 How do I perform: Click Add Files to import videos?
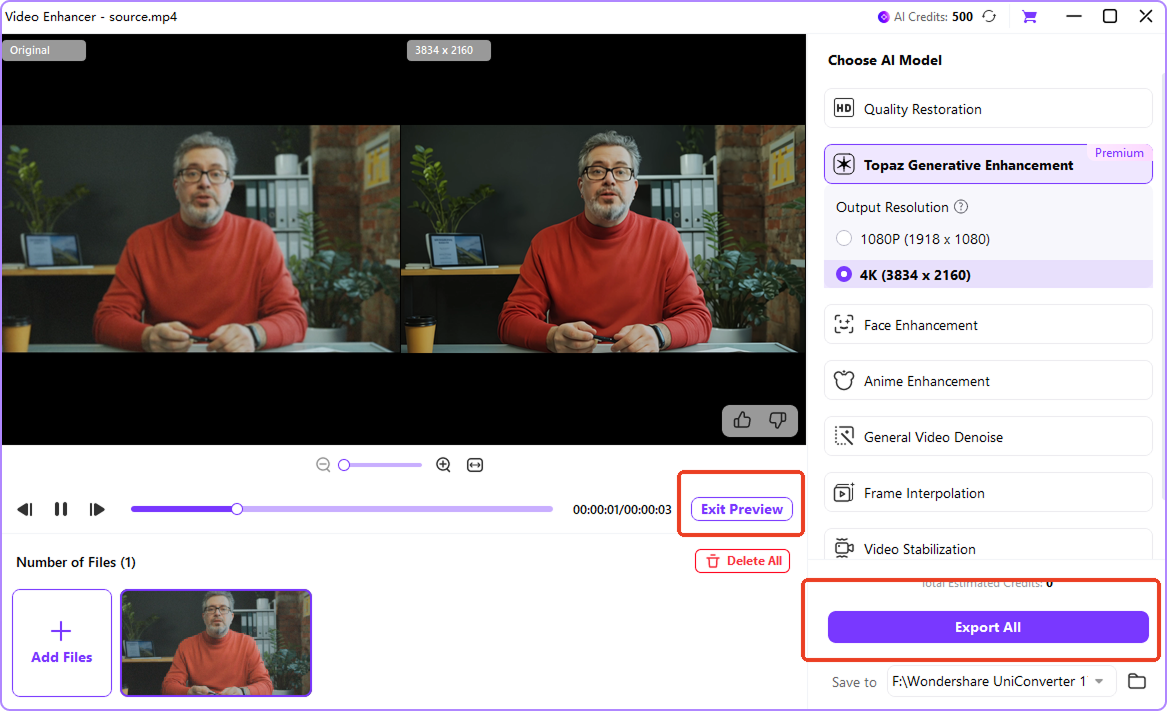(62, 643)
